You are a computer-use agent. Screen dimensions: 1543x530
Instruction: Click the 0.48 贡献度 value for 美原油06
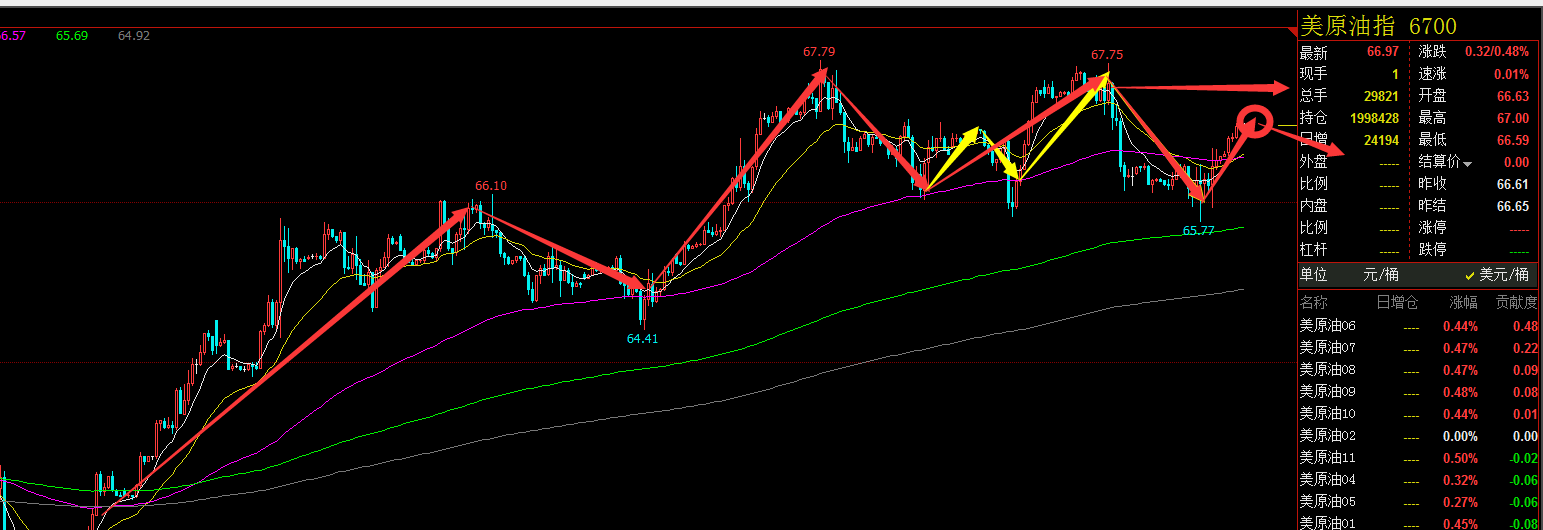point(1525,326)
